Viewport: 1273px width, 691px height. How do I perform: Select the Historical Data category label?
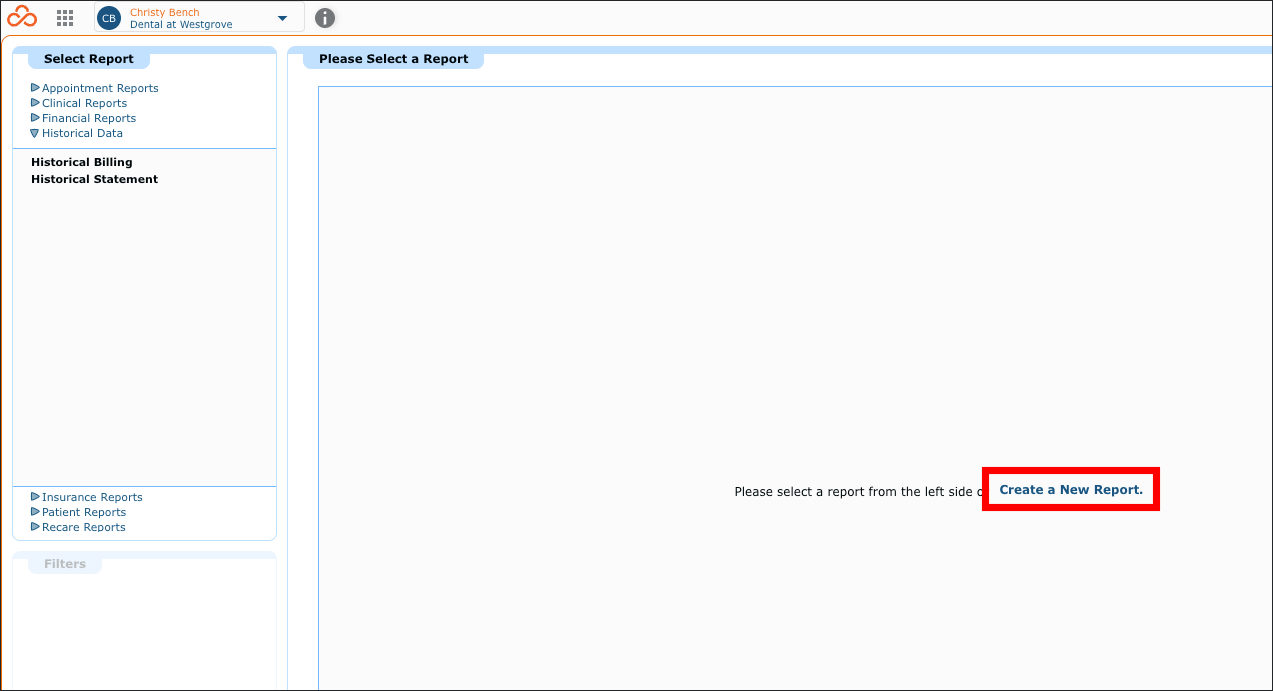(x=82, y=133)
